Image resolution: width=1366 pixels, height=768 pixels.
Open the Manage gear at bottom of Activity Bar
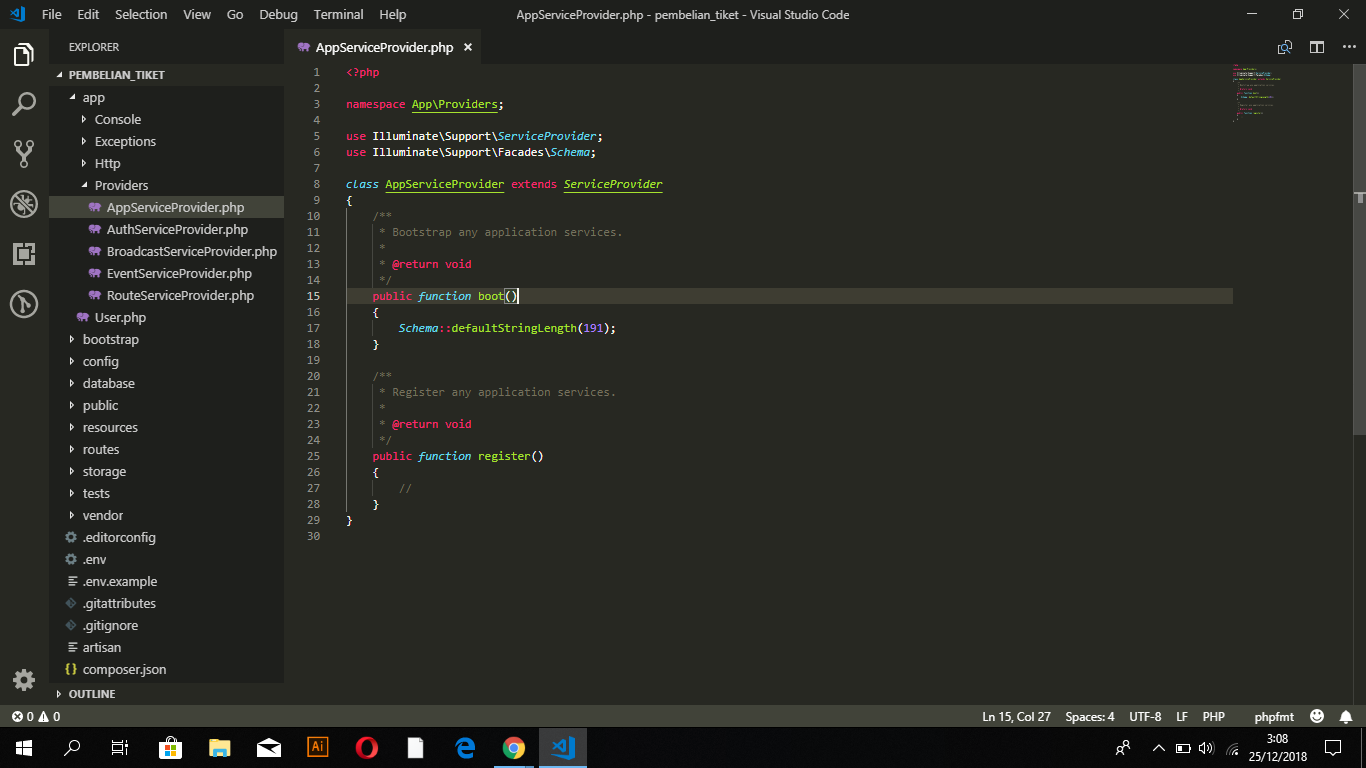click(24, 679)
